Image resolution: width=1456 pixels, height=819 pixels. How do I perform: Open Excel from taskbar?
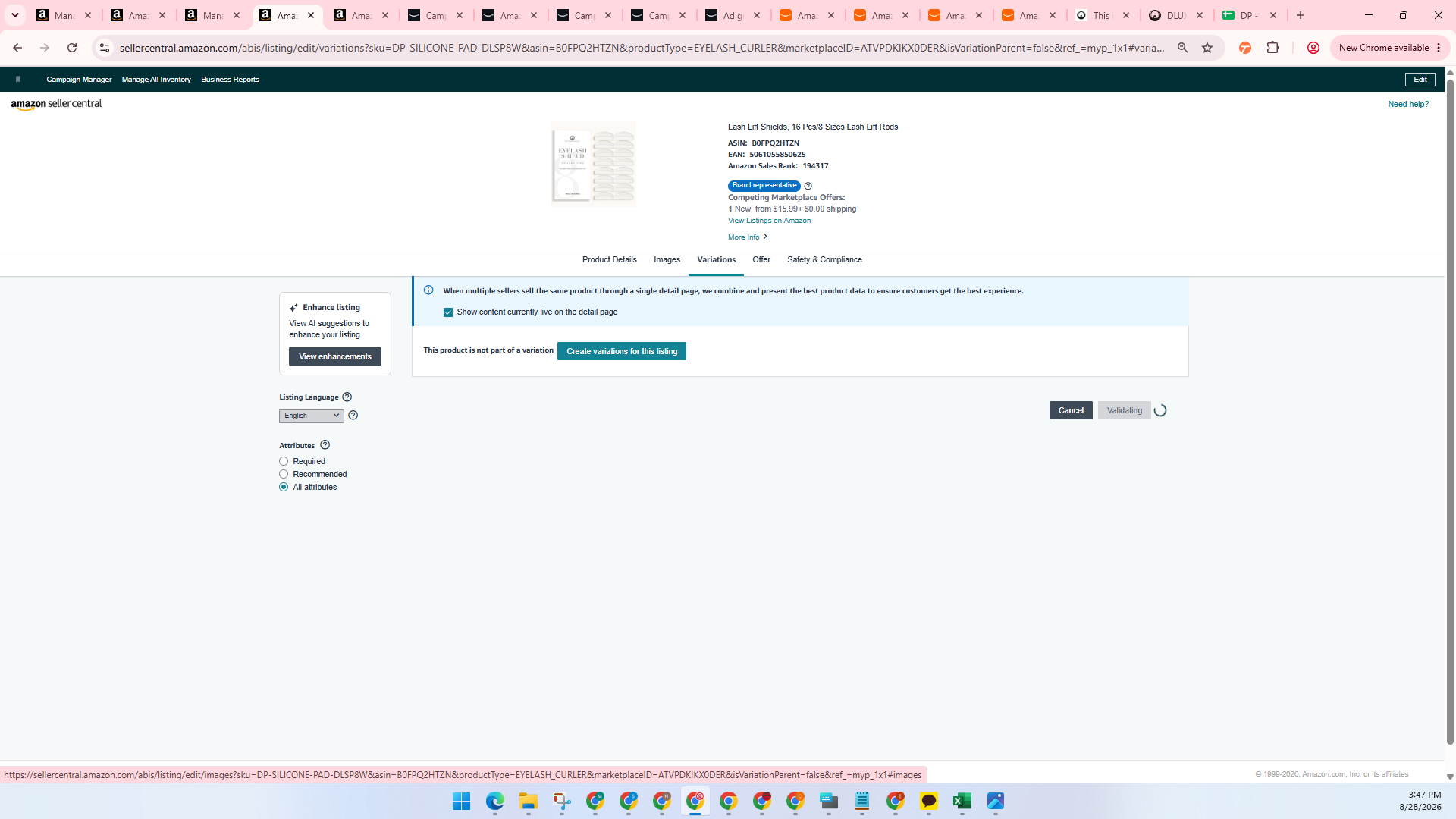coord(962,802)
